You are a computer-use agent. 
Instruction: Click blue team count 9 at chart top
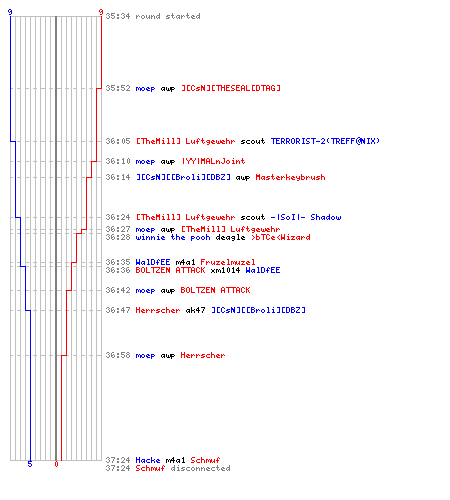click(x=10, y=12)
